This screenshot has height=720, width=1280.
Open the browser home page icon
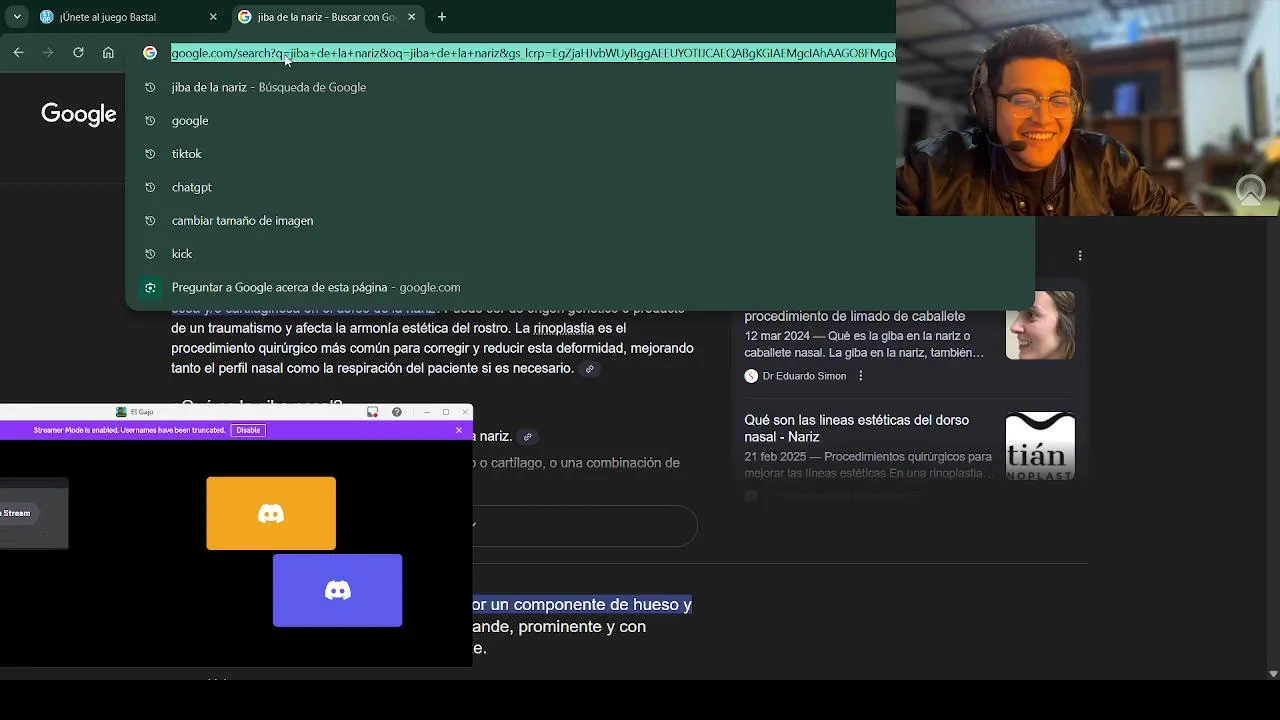pyautogui.click(x=108, y=53)
